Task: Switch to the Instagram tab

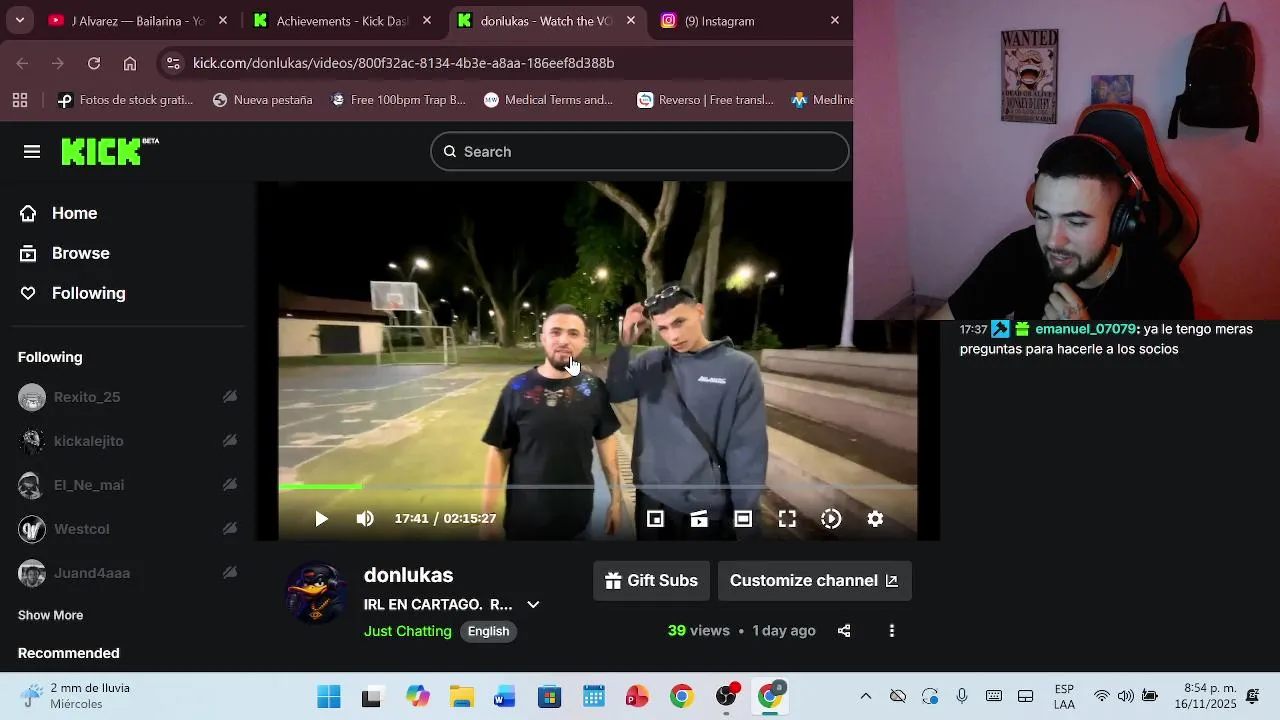Action: [750, 21]
